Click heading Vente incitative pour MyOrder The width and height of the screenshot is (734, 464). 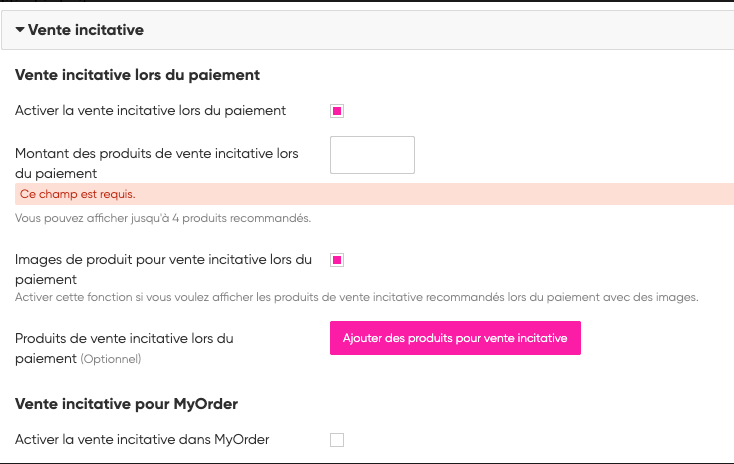point(126,404)
